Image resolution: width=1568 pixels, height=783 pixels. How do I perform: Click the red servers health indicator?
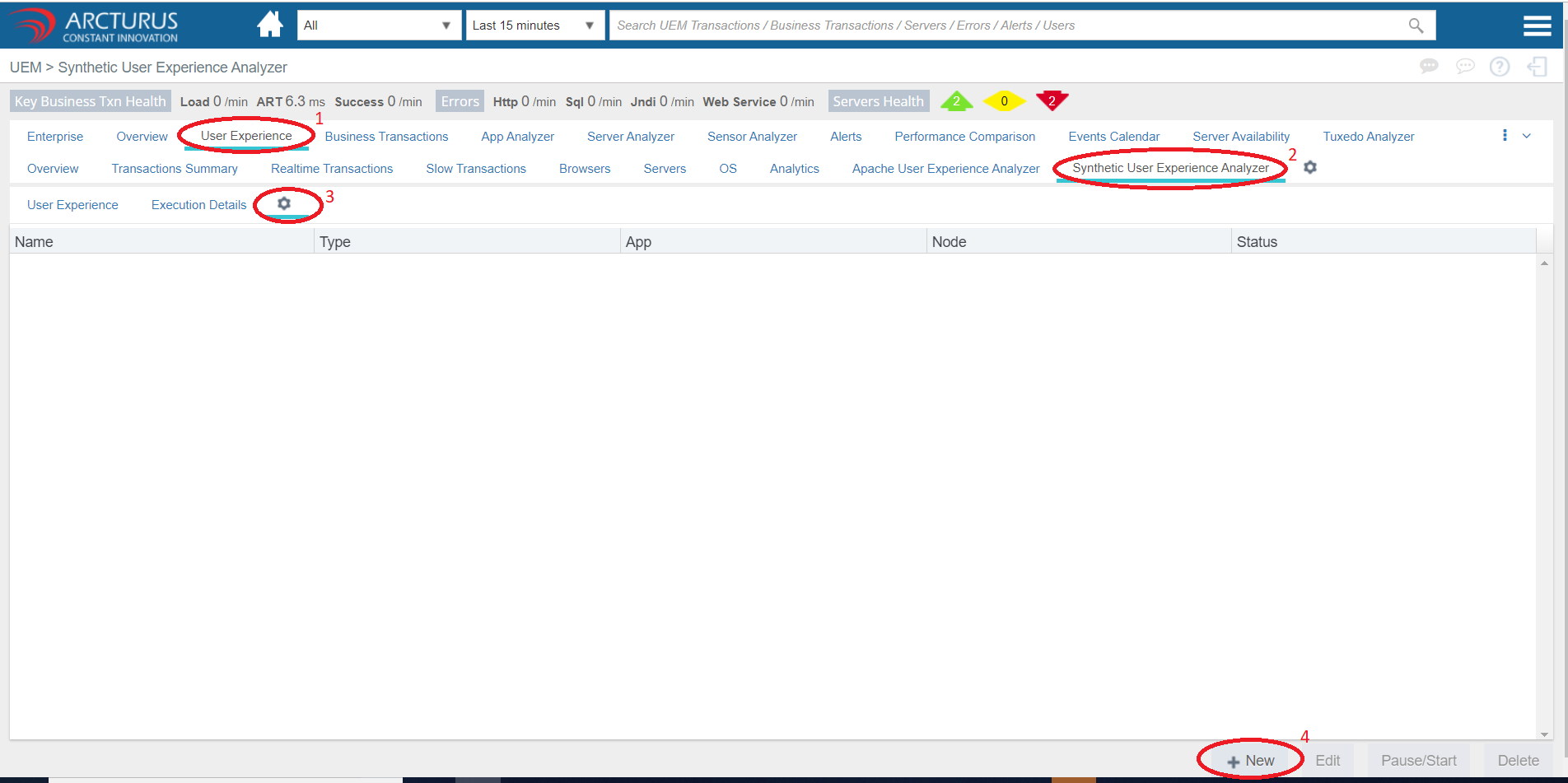click(x=1052, y=100)
